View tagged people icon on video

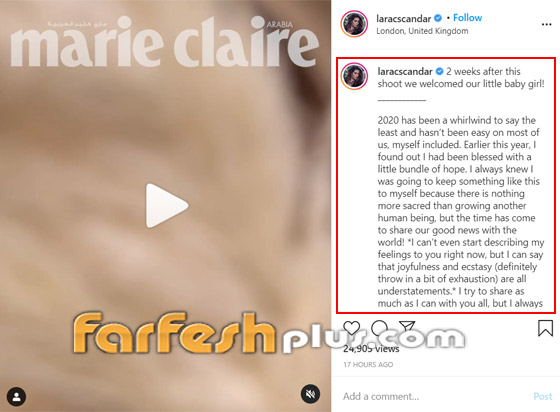pyautogui.click(x=16, y=397)
